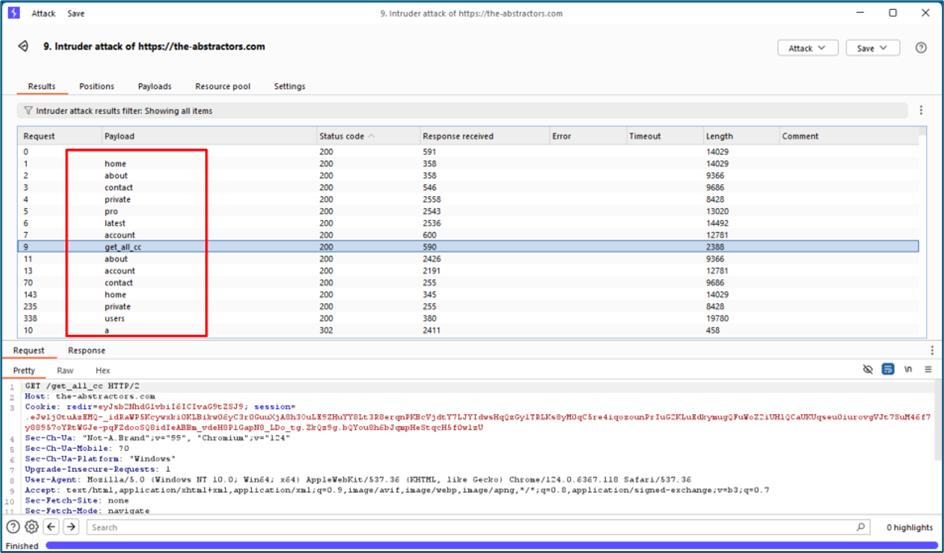This screenshot has width=944, height=553.
Task: Select request 70 contact row
Action: click(468, 283)
